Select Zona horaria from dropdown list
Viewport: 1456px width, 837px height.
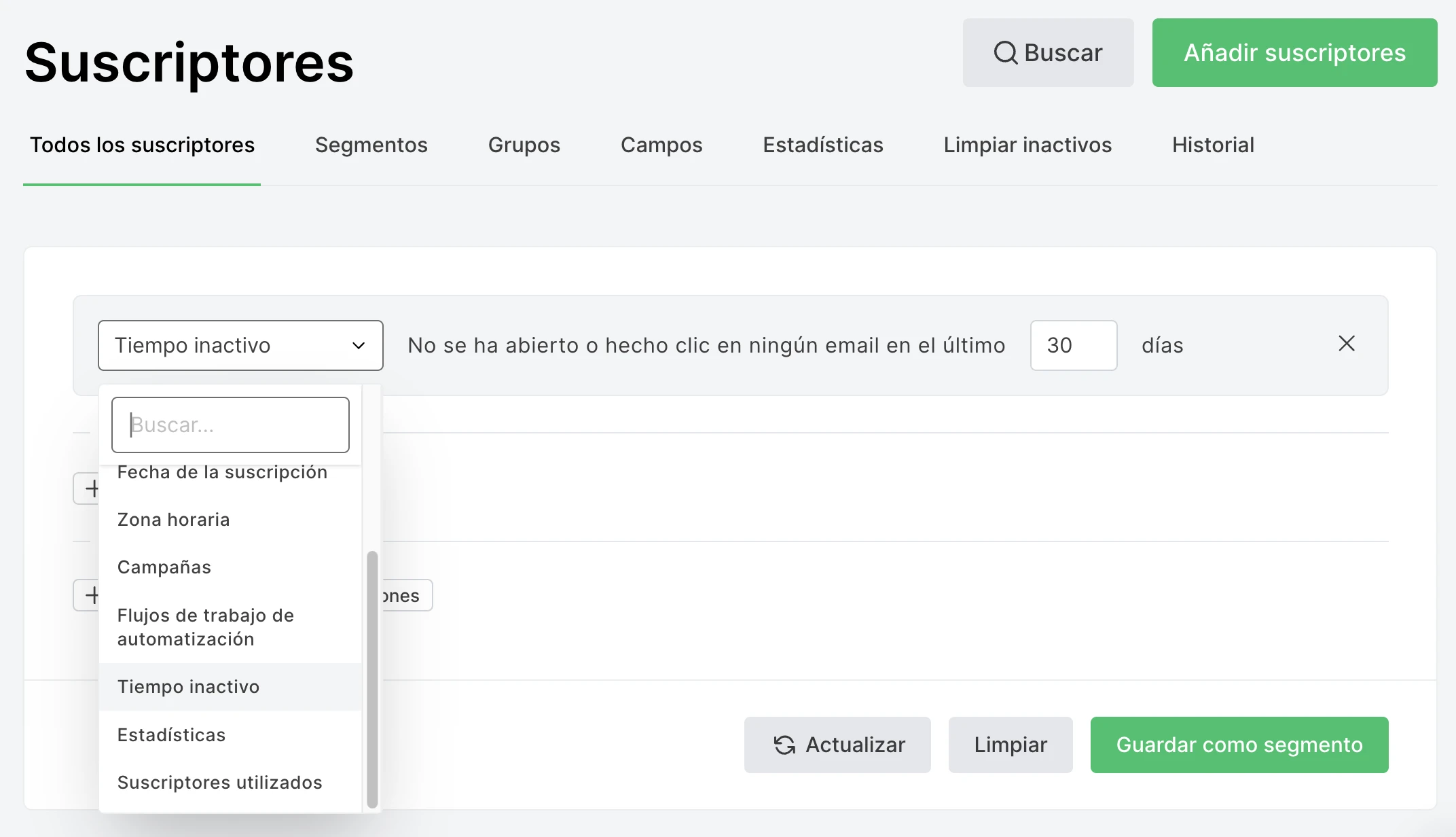(x=173, y=520)
